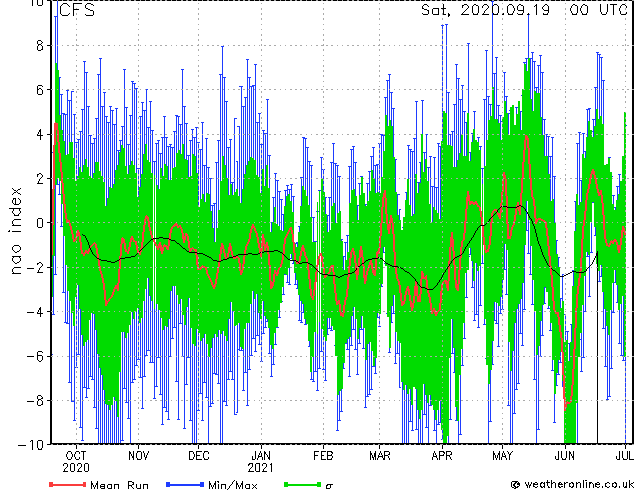The height and width of the screenshot is (490, 634).
Task: Click the JAN 2021 axis label
Action: point(261,462)
